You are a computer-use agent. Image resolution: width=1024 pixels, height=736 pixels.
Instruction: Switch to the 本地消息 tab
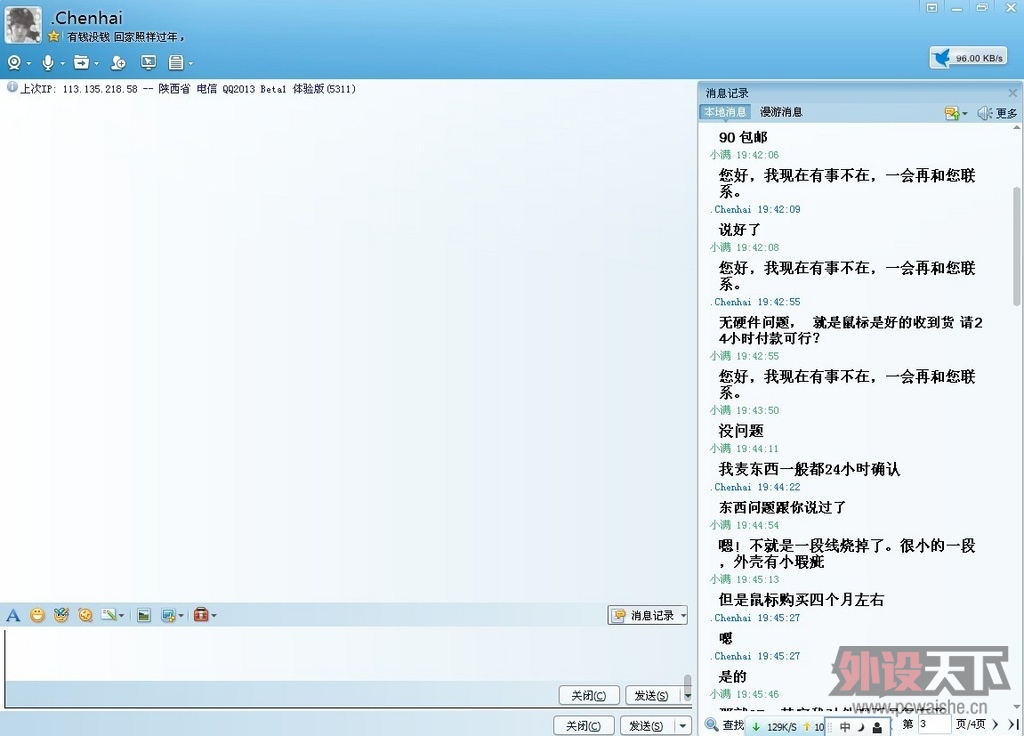[x=725, y=112]
